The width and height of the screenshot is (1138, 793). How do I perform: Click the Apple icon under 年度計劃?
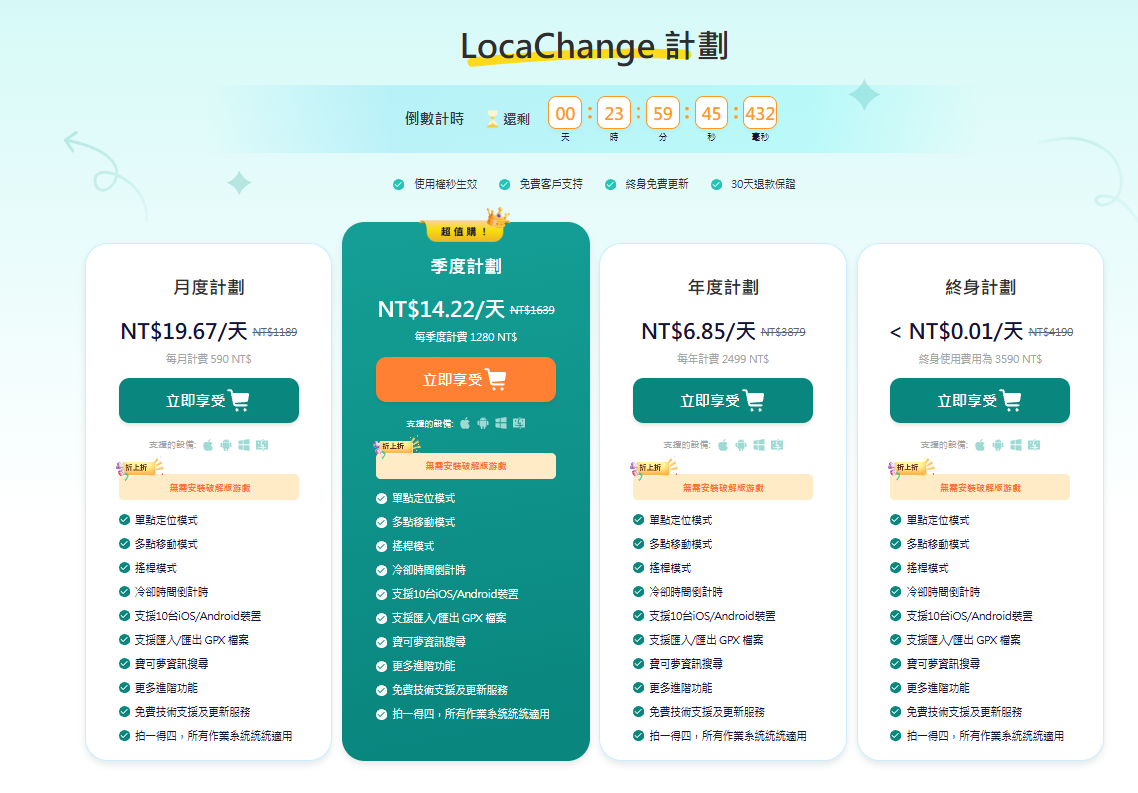click(x=723, y=445)
